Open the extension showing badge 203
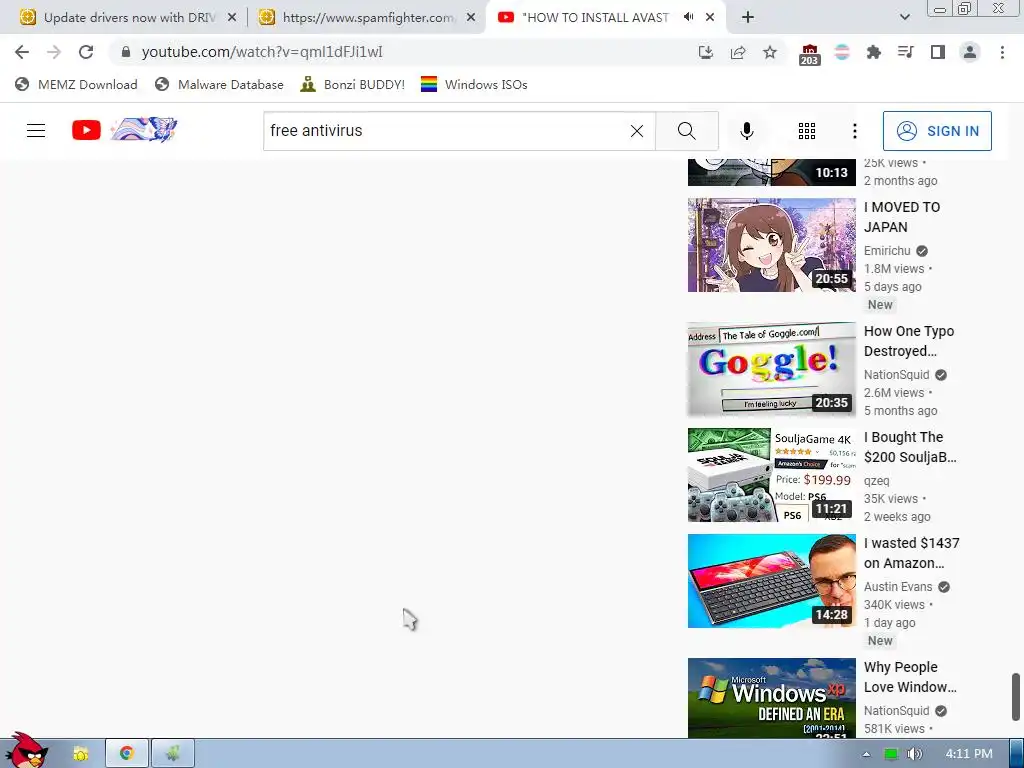 pyautogui.click(x=809, y=54)
